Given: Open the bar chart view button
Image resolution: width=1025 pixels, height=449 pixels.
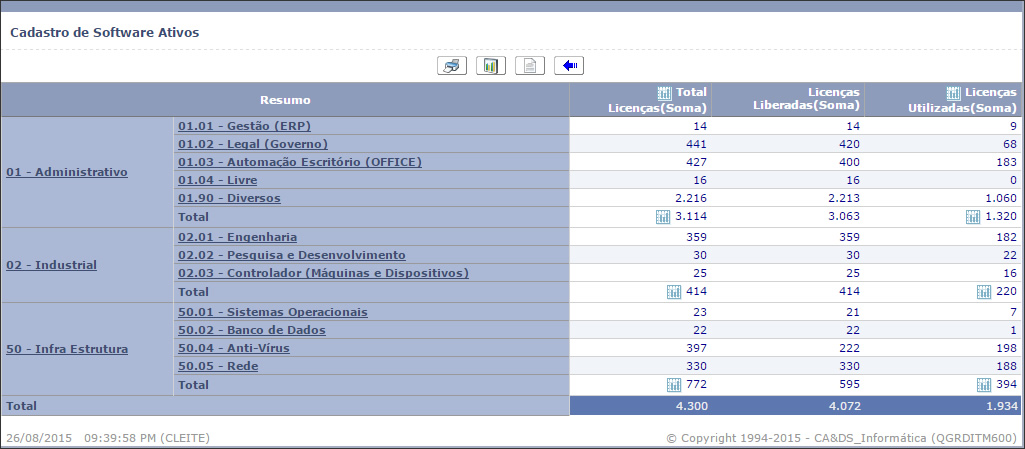Looking at the screenshot, I should (490, 66).
